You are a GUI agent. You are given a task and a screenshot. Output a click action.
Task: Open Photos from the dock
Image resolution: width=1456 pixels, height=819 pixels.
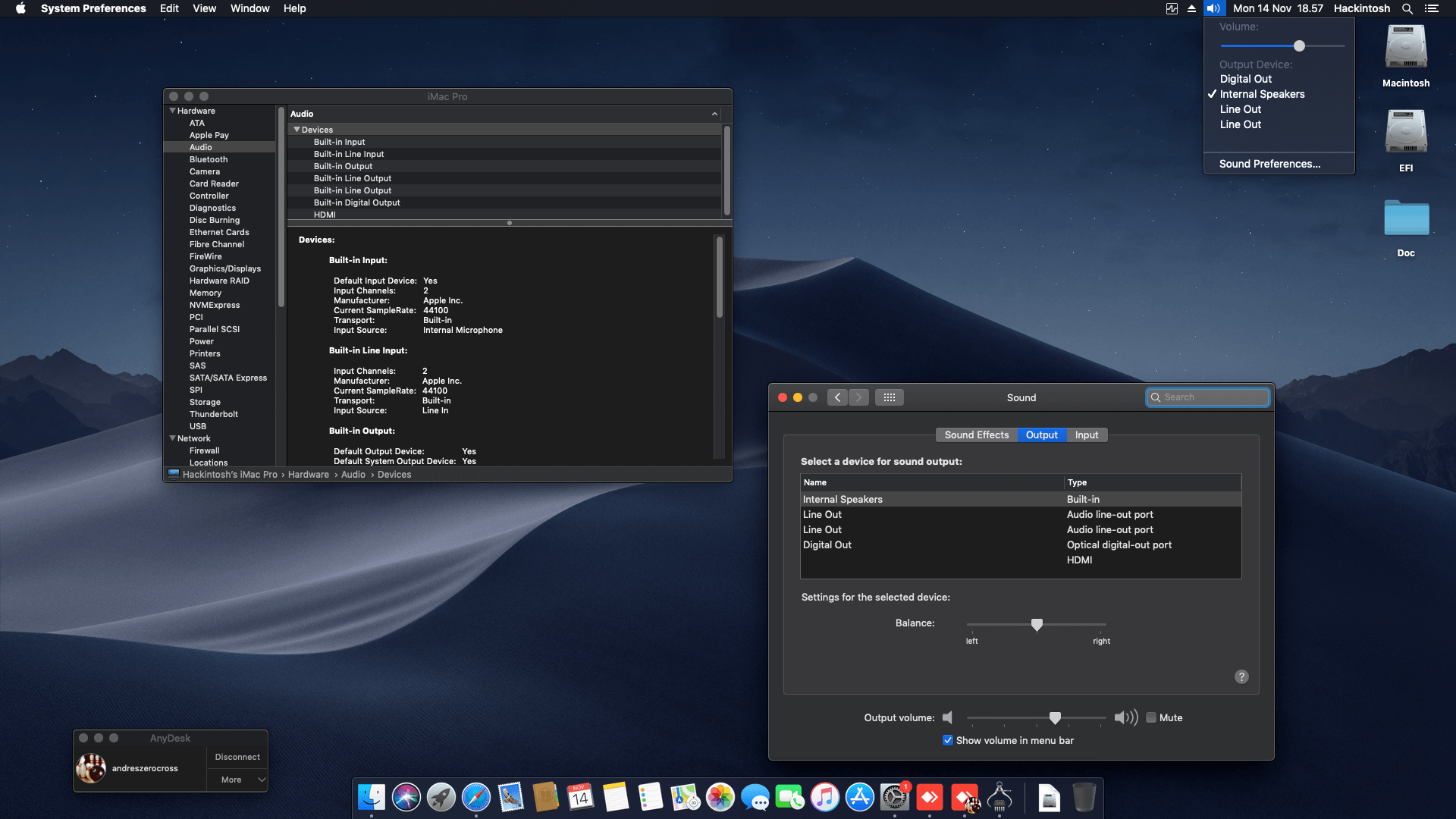tap(720, 798)
